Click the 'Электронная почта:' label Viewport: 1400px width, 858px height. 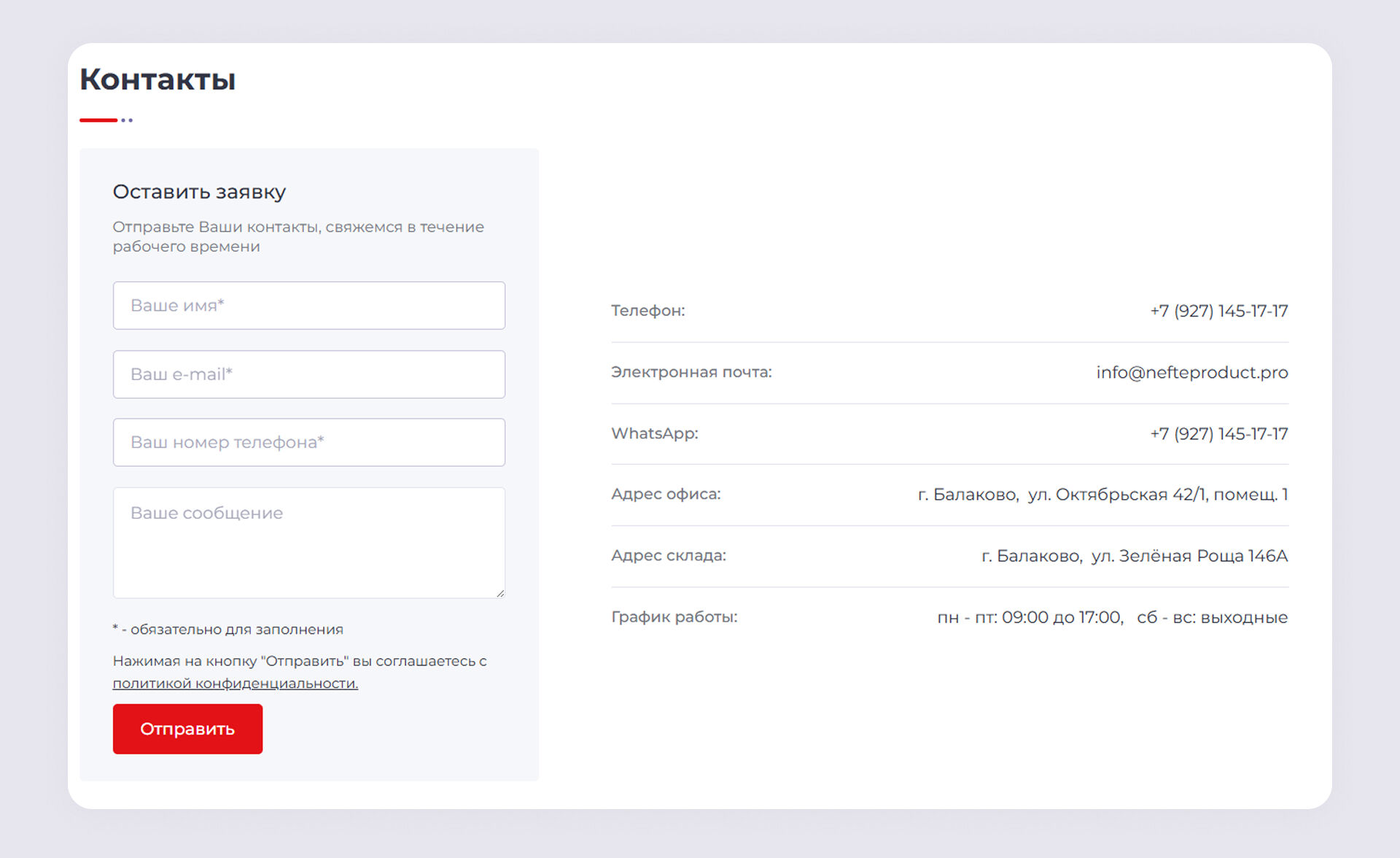(691, 372)
